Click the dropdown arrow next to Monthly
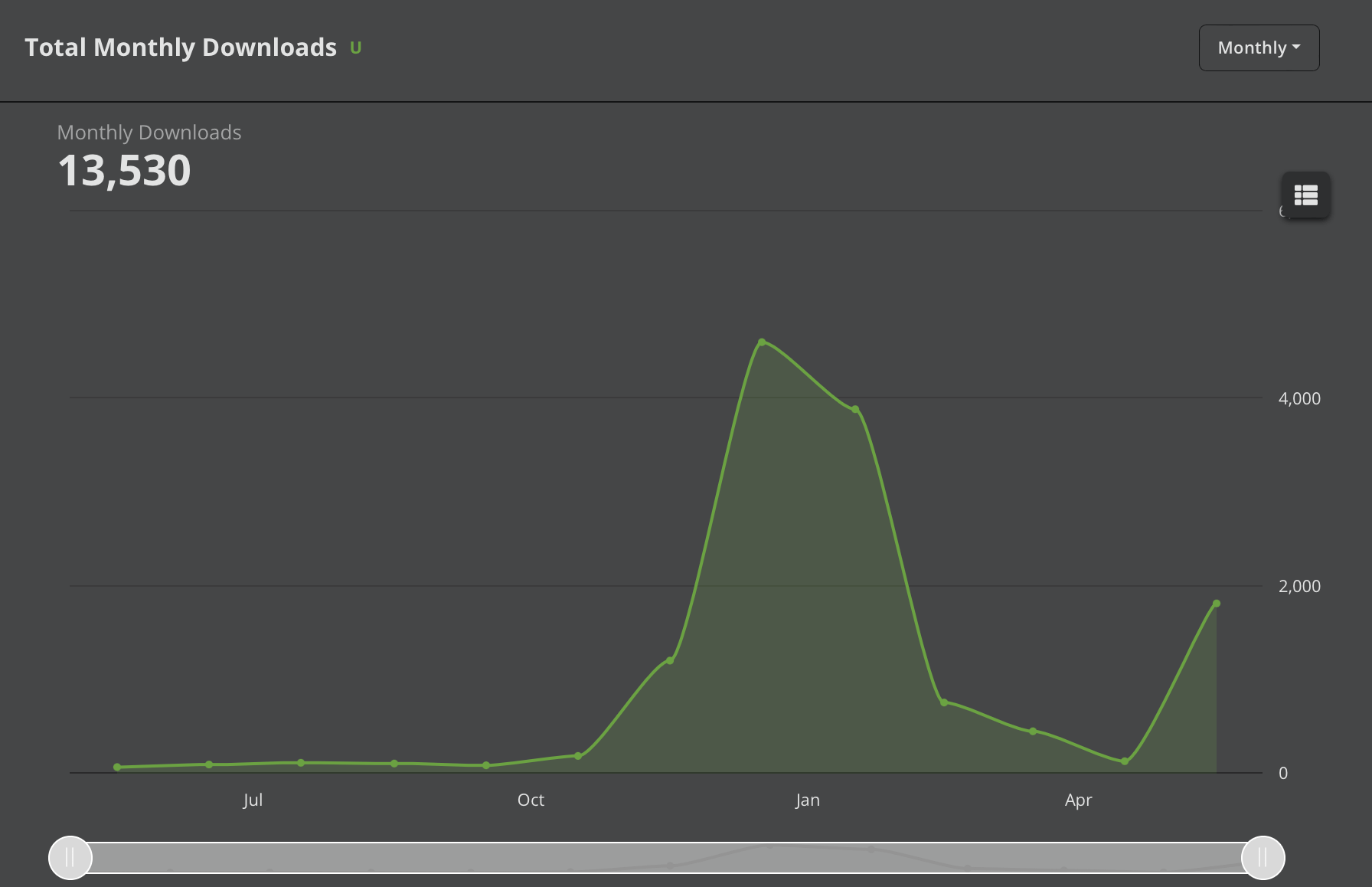 [1297, 47]
